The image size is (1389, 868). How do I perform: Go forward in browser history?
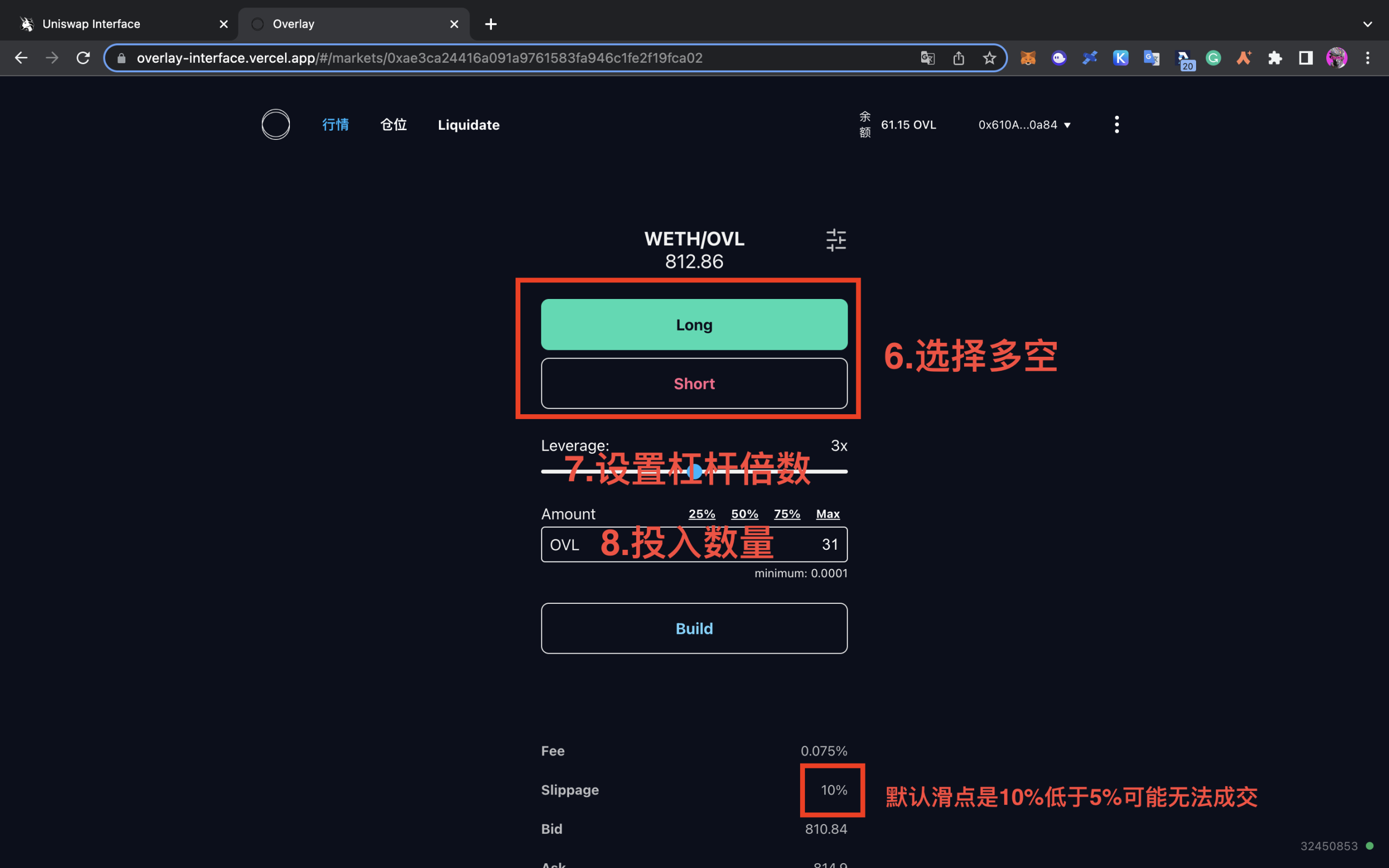coord(52,57)
